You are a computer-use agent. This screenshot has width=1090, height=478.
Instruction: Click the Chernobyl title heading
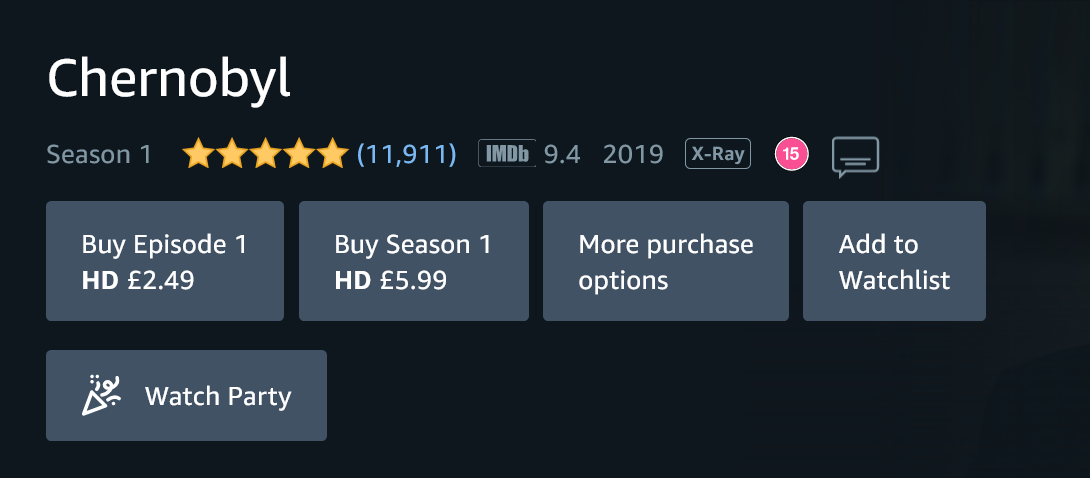pyautogui.click(x=169, y=80)
